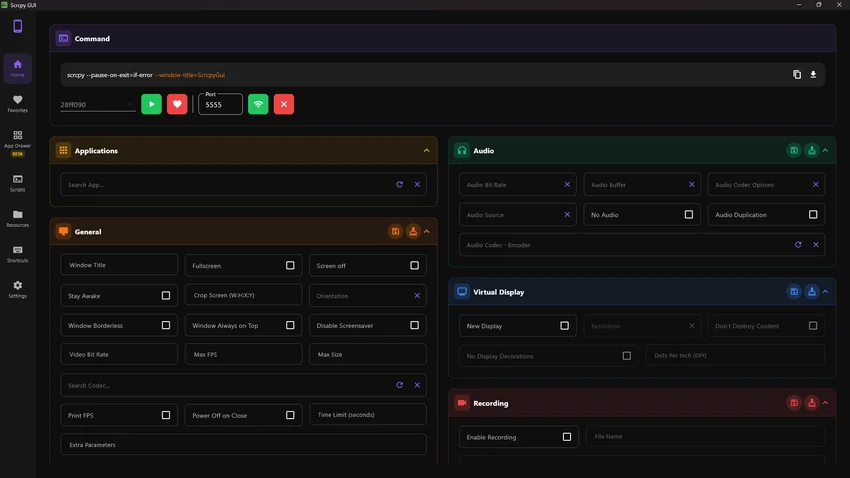The width and height of the screenshot is (850, 478).
Task: Check Disable Screensaver
Action: (x=414, y=325)
